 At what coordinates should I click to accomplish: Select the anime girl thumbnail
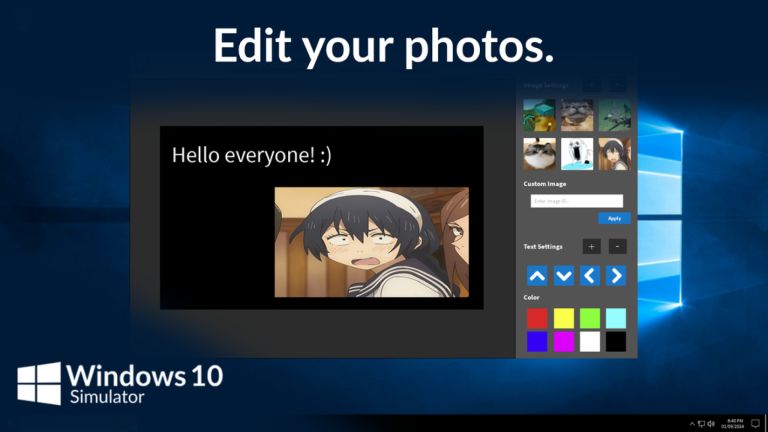(615, 154)
